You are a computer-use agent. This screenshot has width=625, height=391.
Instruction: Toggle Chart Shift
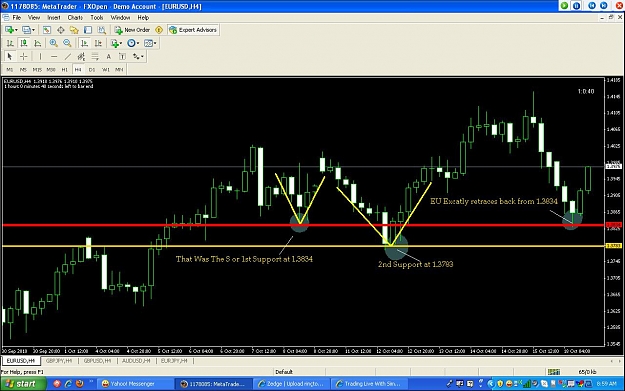[98, 43]
